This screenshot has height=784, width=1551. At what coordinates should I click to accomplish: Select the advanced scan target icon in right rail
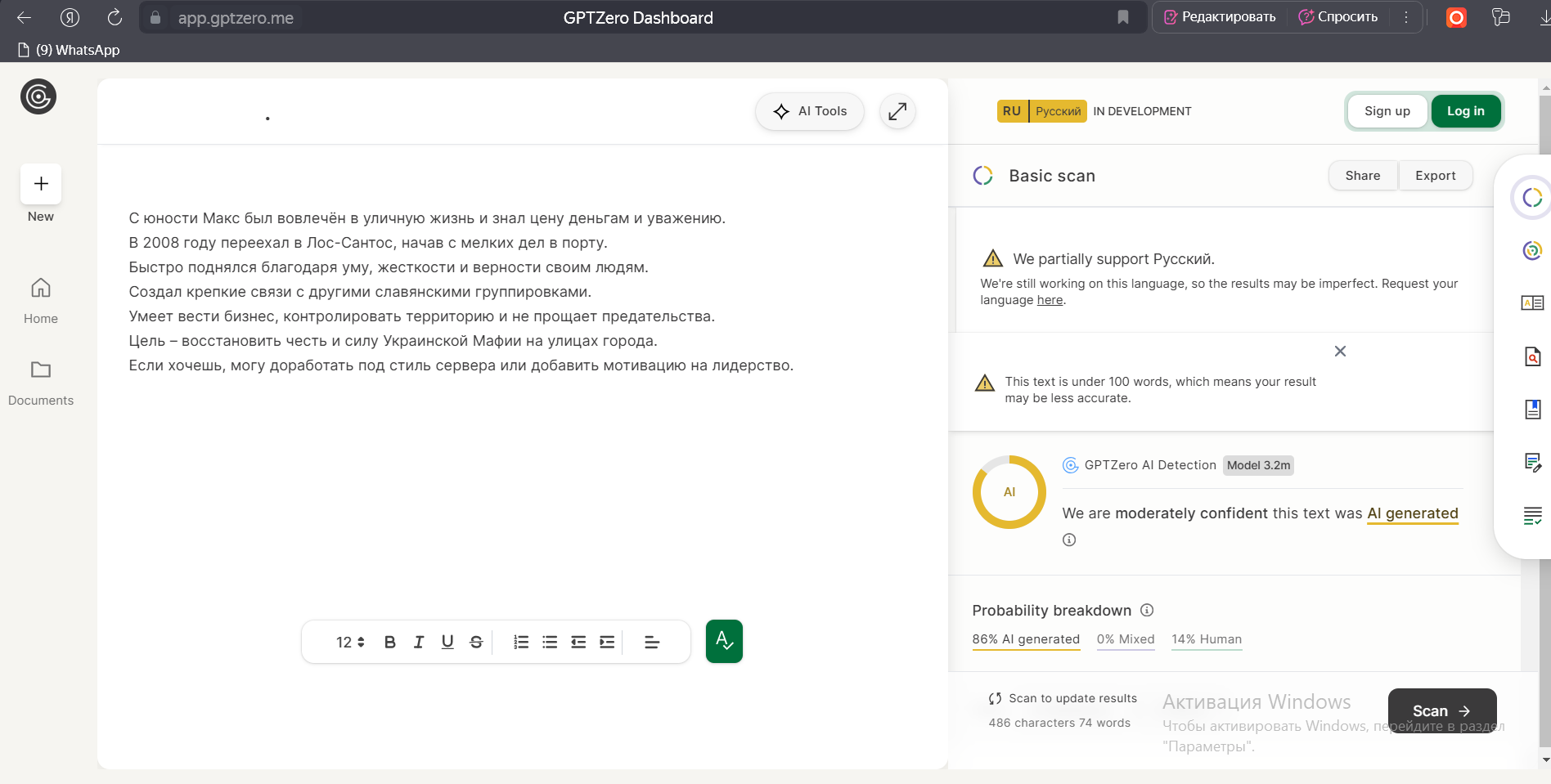point(1532,250)
